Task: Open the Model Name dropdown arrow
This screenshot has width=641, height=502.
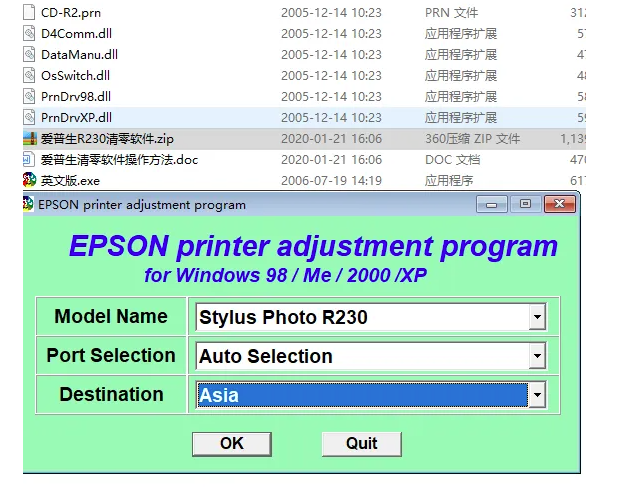Action: point(537,317)
